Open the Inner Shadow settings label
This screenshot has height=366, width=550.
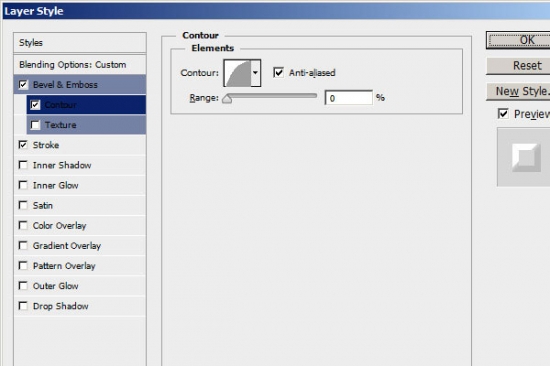click(x=62, y=165)
